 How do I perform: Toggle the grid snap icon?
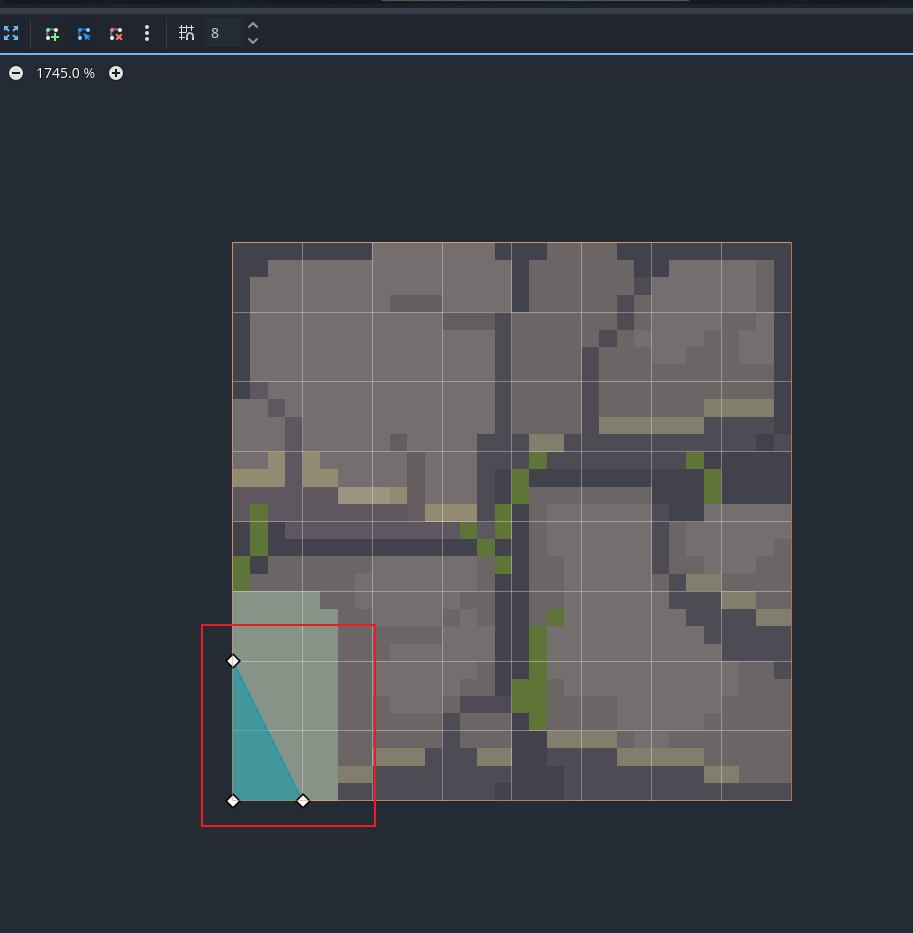click(x=186, y=33)
